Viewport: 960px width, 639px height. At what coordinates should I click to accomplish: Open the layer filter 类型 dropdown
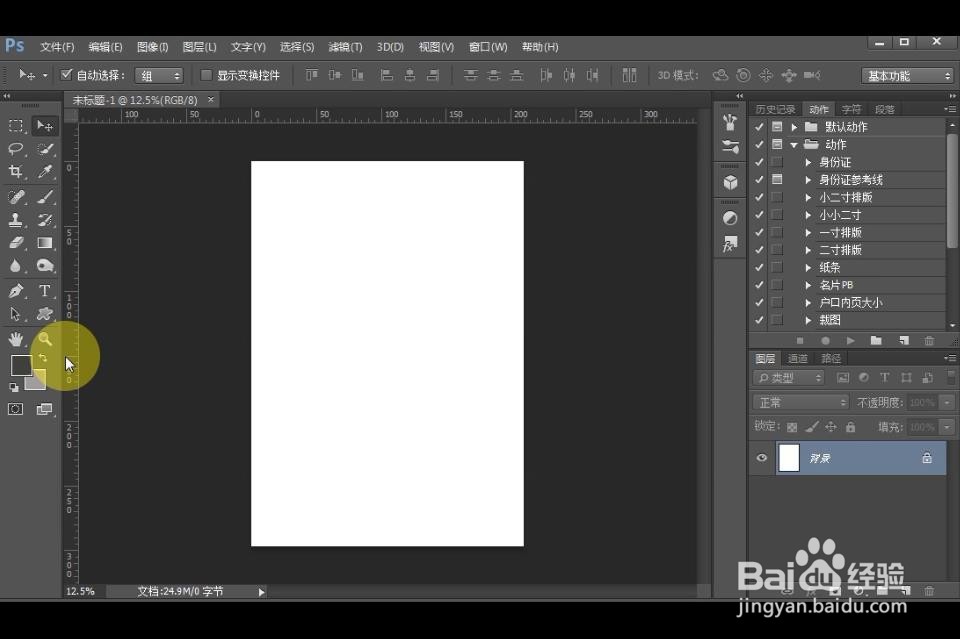(x=789, y=378)
